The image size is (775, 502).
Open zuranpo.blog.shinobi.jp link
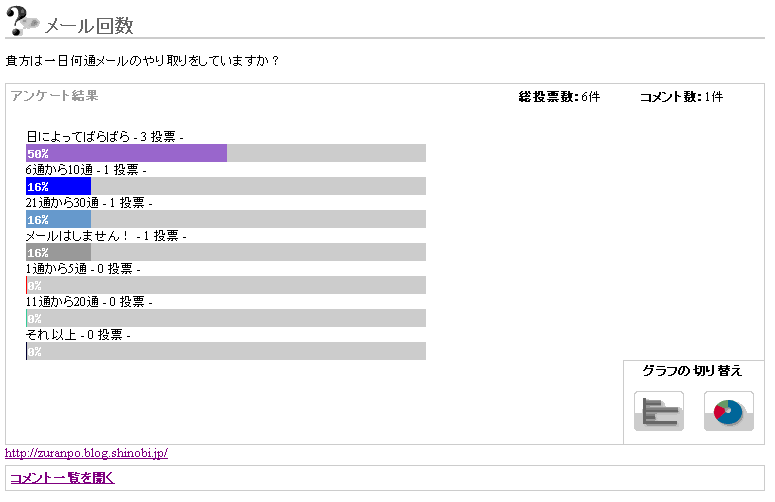pos(87,453)
